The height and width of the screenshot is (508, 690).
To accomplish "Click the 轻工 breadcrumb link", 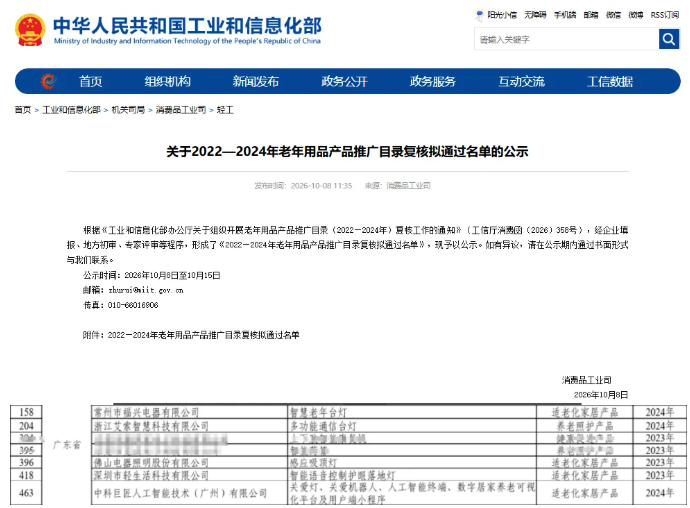I will [225, 110].
